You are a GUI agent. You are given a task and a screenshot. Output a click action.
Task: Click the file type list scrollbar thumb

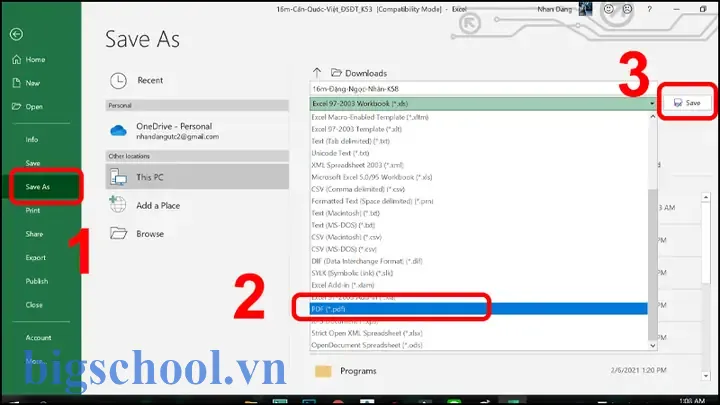[x=652, y=264]
